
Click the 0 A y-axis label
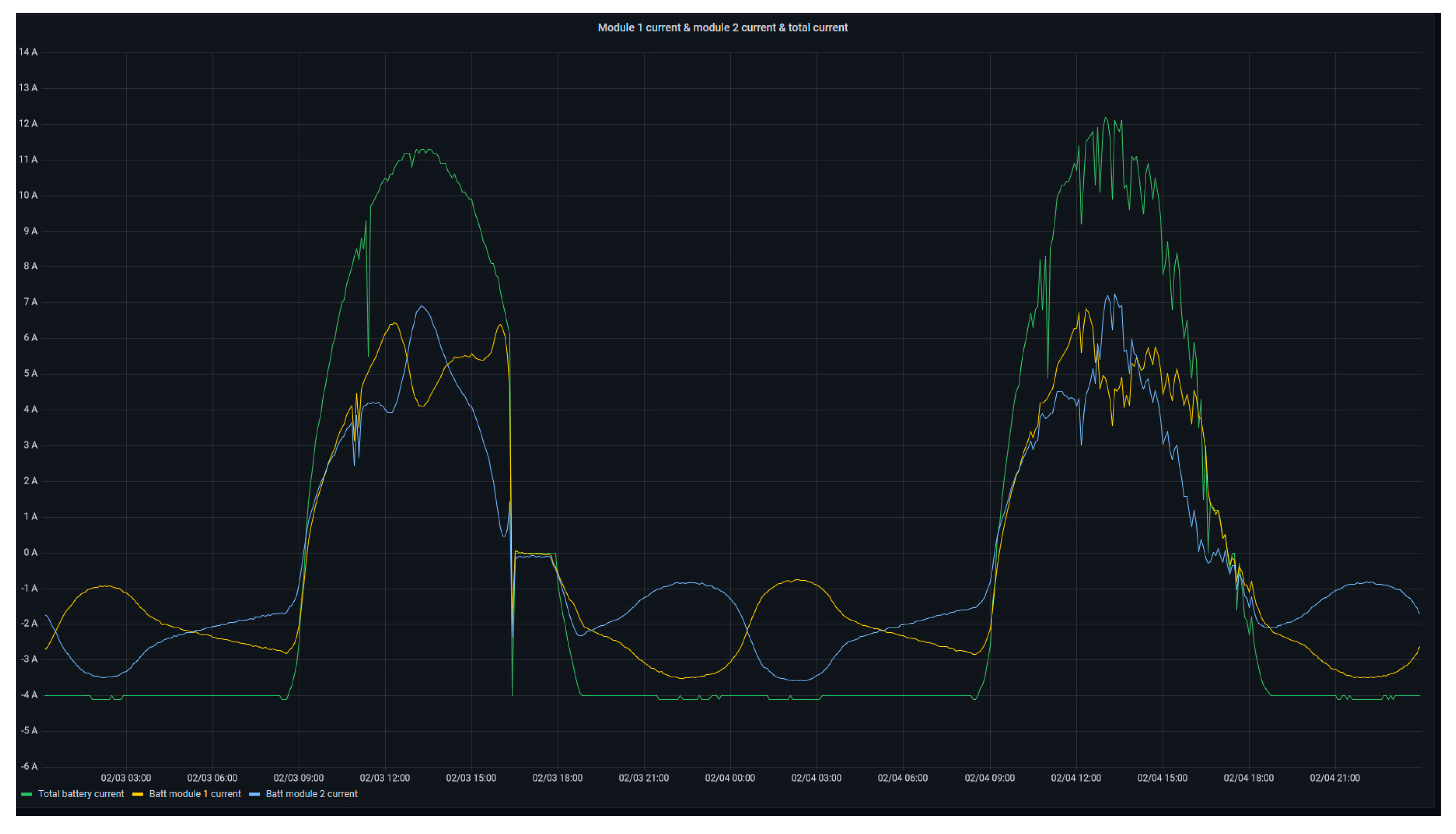(30, 553)
